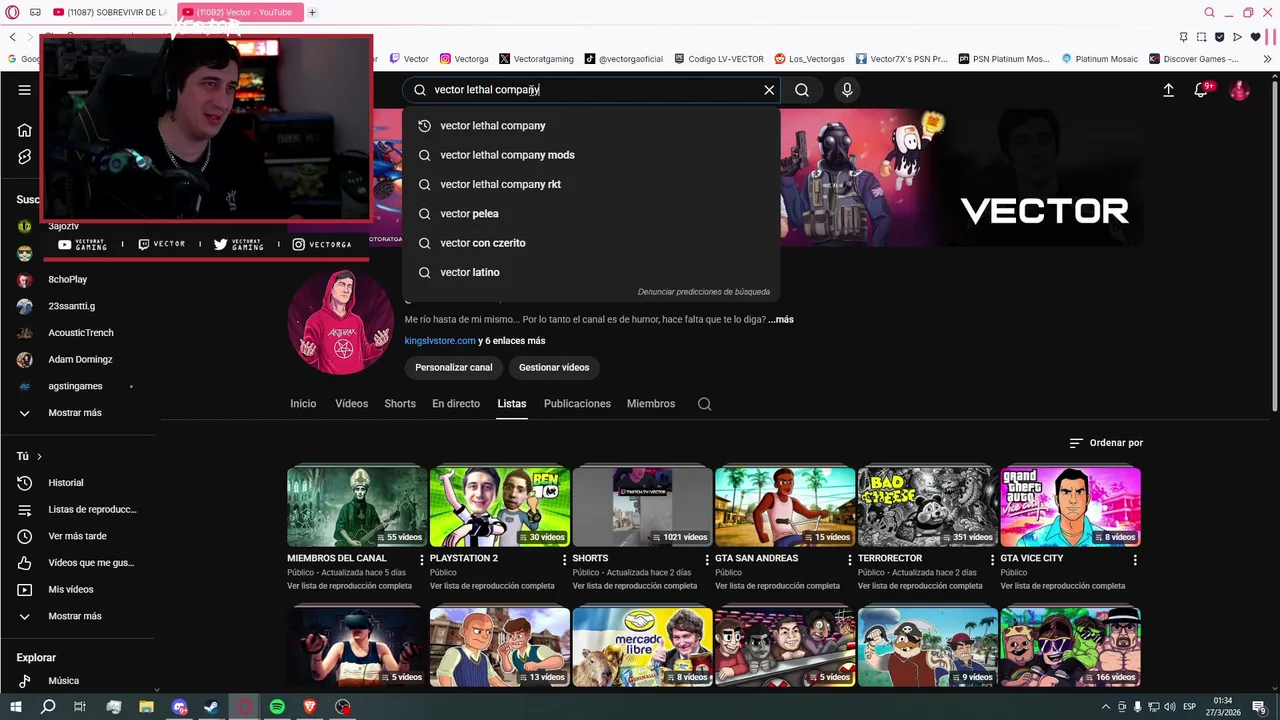Screen dimensions: 1280x720
Task: Click the Spotify taskbar icon
Action: pos(277,707)
